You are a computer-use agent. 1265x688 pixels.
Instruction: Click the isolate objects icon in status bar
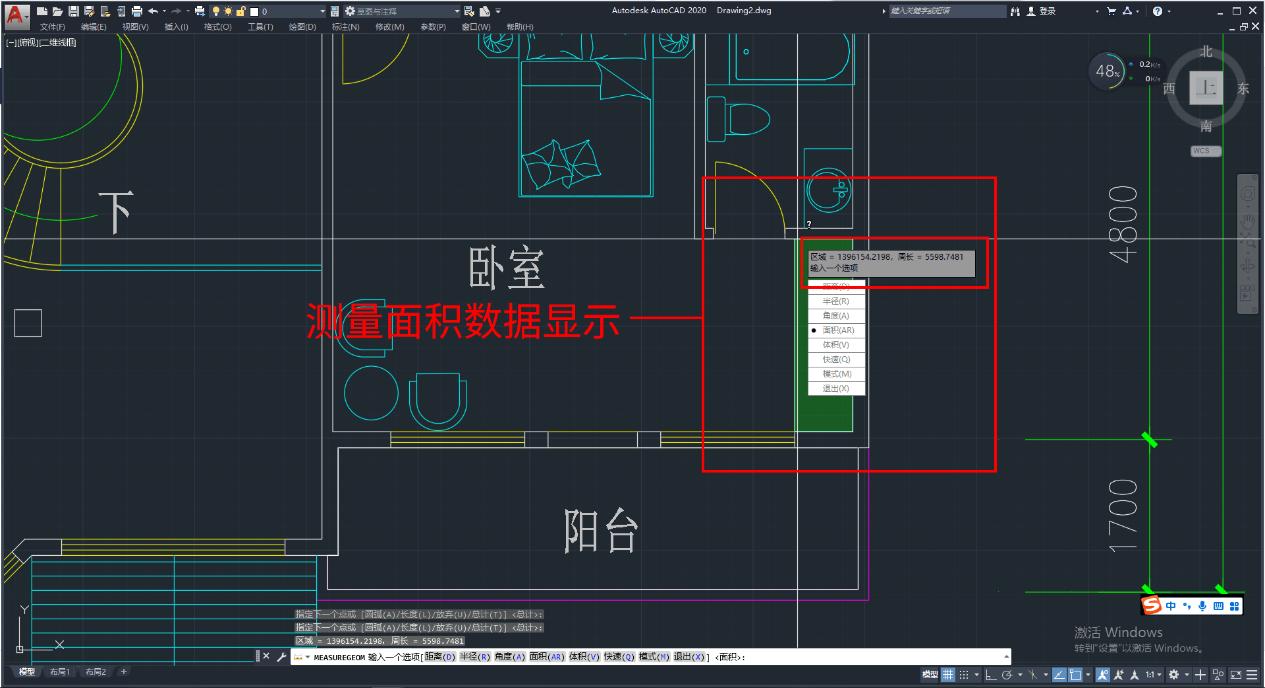coord(1216,675)
